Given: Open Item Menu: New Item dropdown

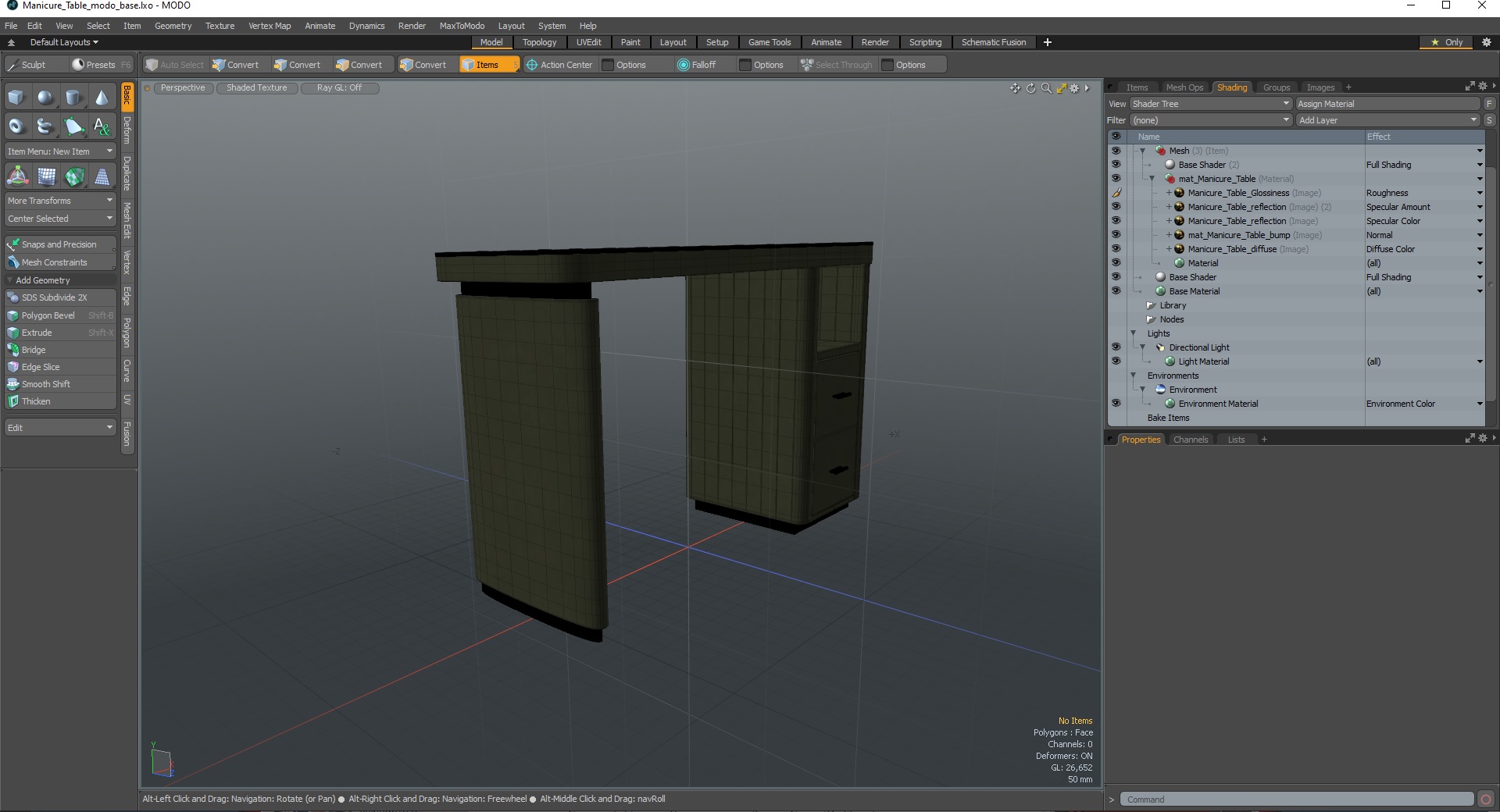Looking at the screenshot, I should 60,151.
